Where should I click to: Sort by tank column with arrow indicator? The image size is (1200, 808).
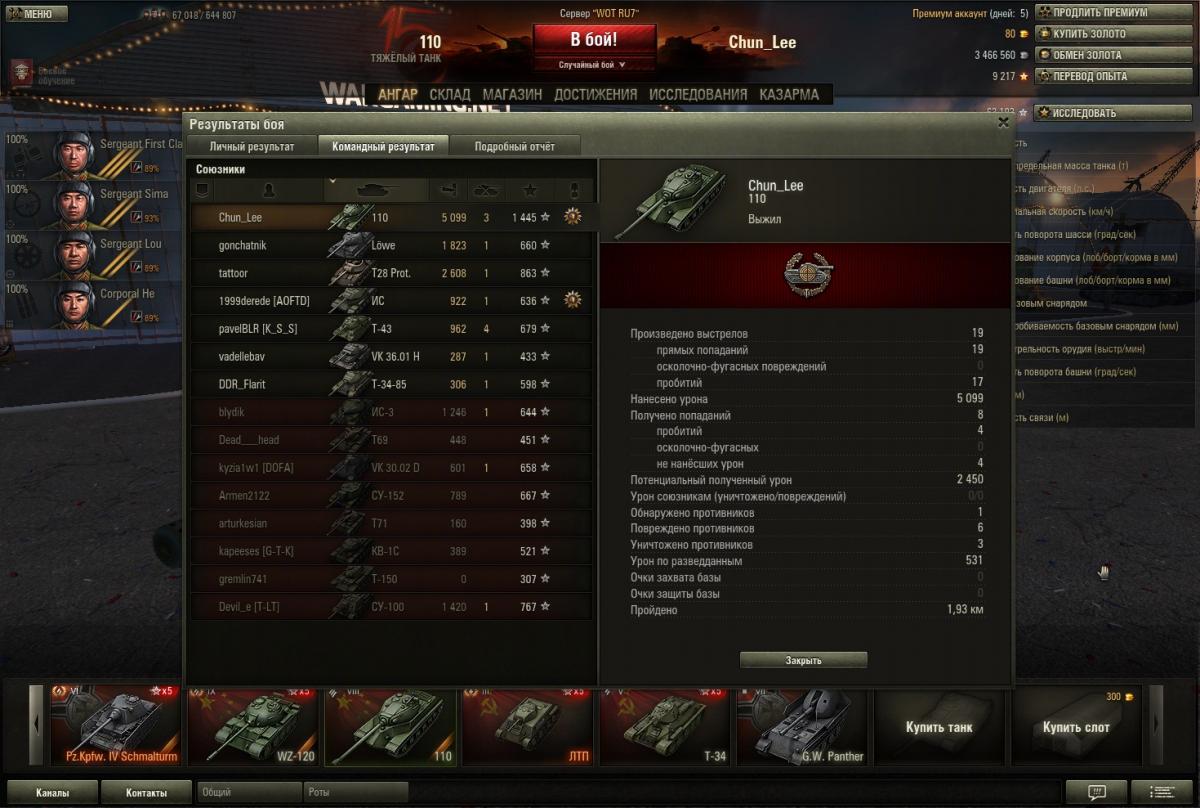pyautogui.click(x=376, y=189)
